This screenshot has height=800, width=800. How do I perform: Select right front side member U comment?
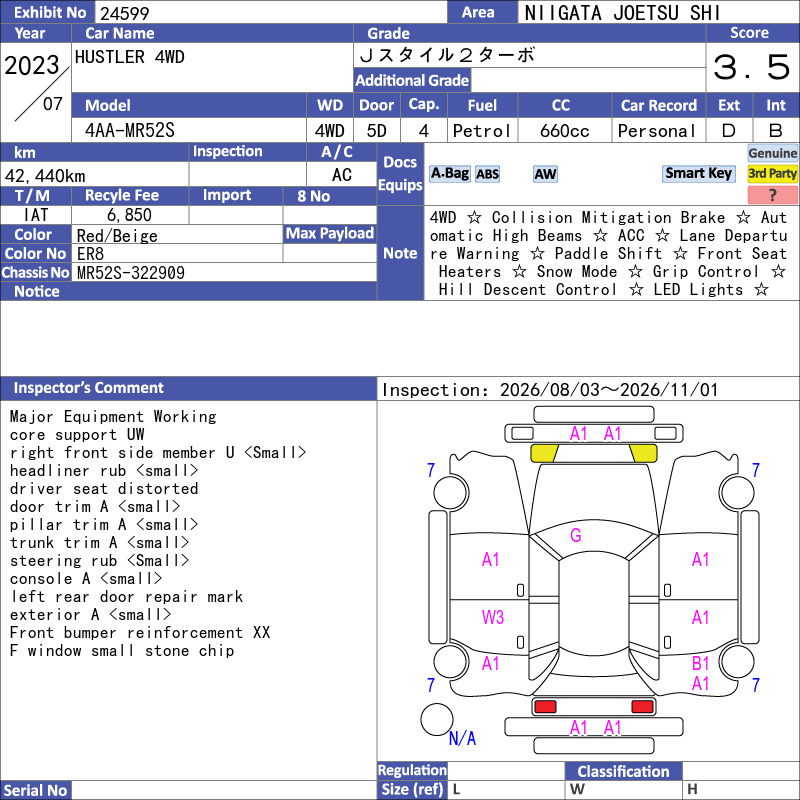[158, 453]
